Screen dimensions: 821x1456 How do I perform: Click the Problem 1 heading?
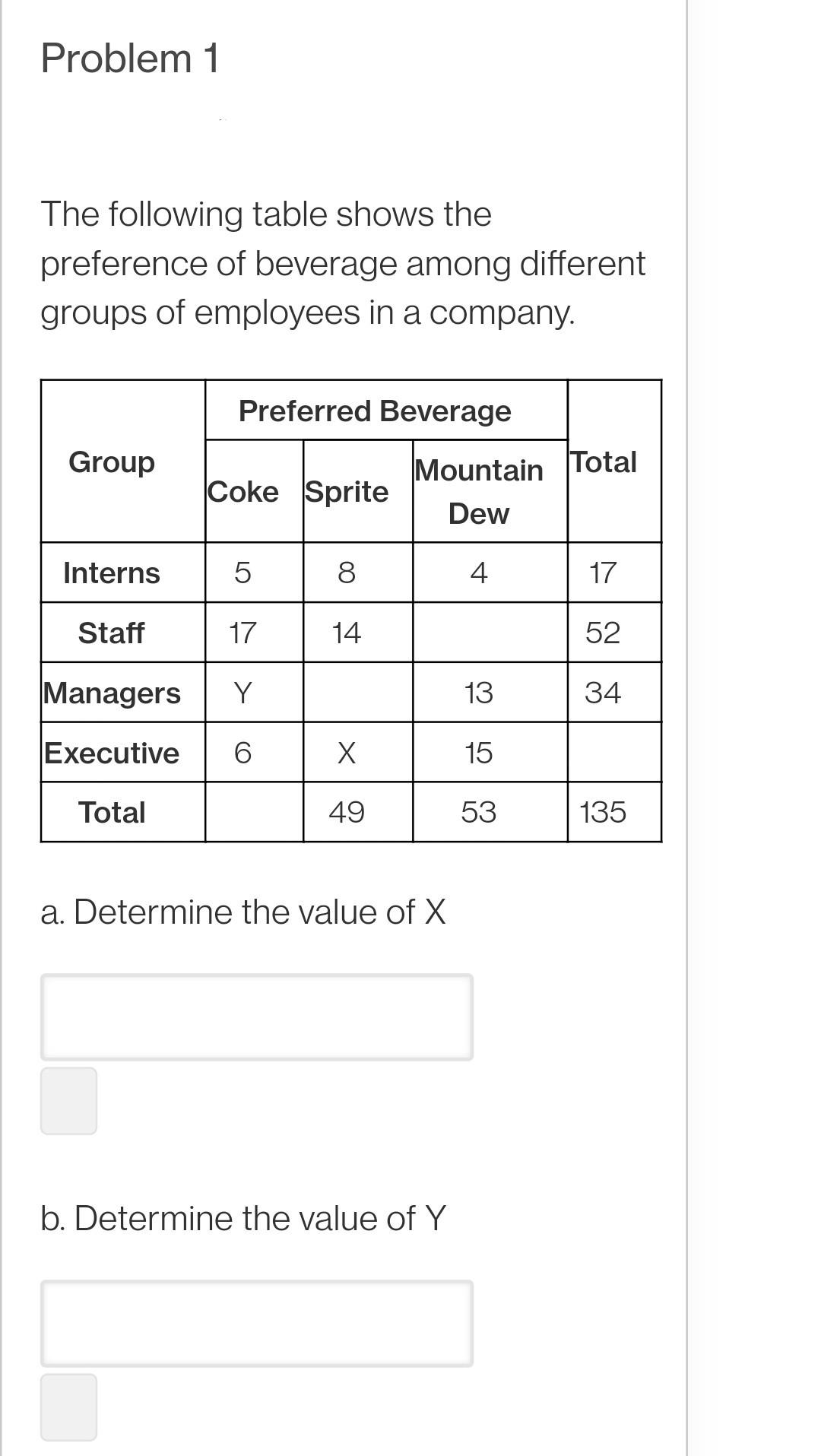click(130, 59)
